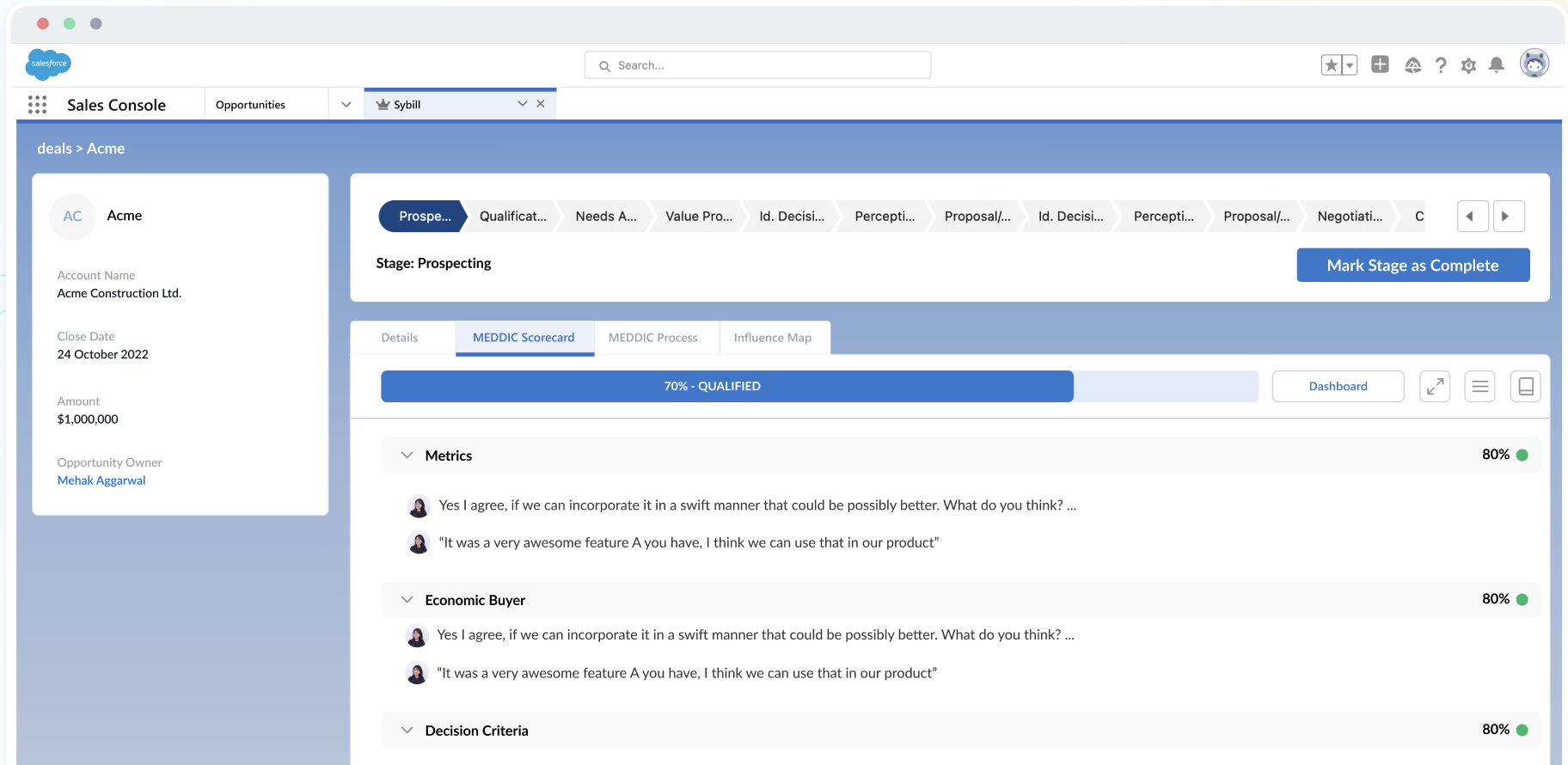The width and height of the screenshot is (1568, 765).
Task: Select the Negotiation stage in path
Action: coord(1350,217)
